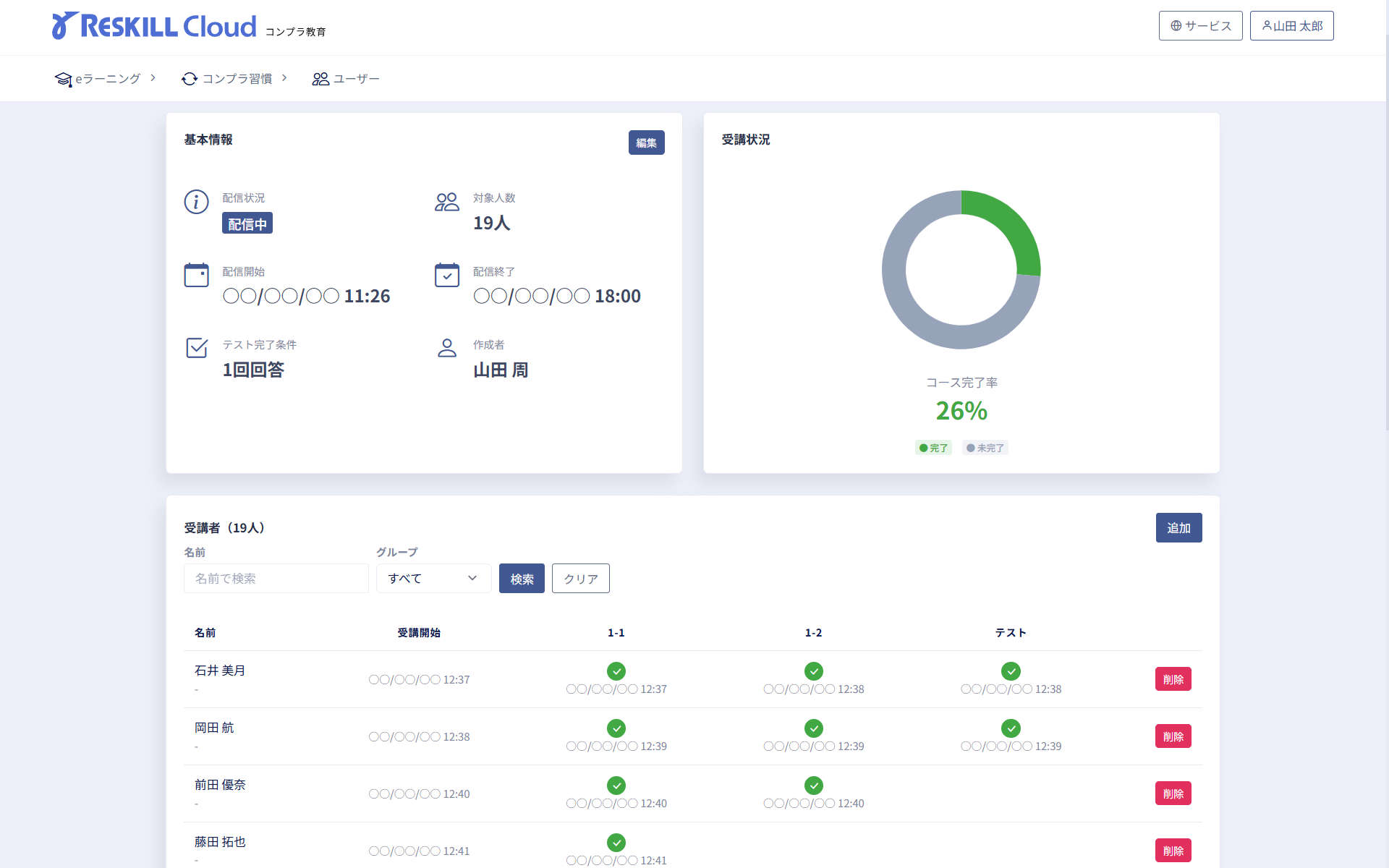Delete 岡田 航 with the 削除 button
Screen dimensions: 1389x868
click(1173, 736)
